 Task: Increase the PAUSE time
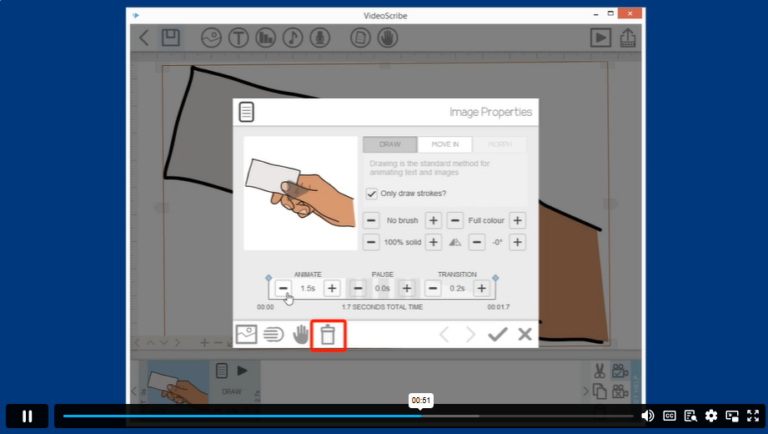coord(407,288)
